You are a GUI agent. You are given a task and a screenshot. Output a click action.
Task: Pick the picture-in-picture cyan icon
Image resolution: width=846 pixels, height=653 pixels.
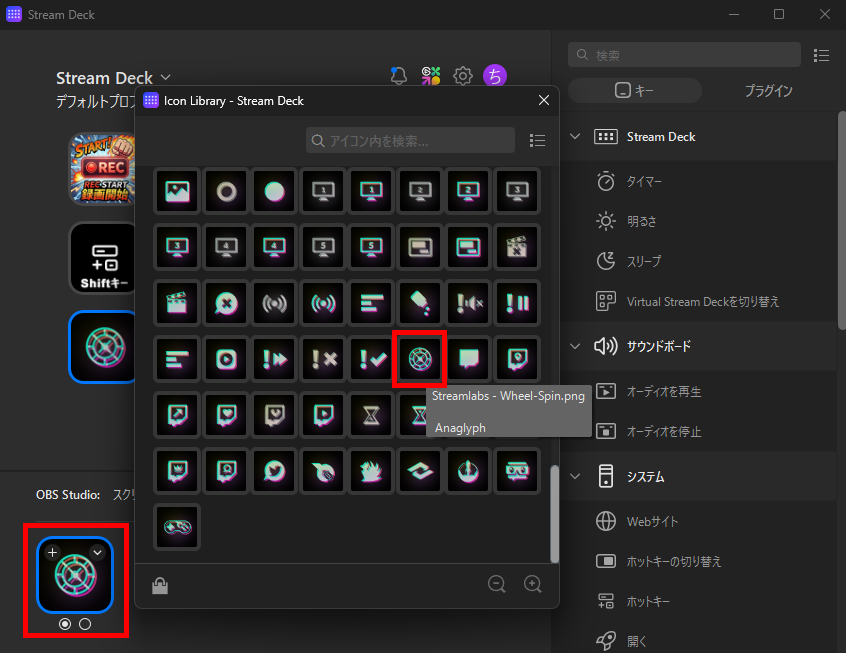468,247
